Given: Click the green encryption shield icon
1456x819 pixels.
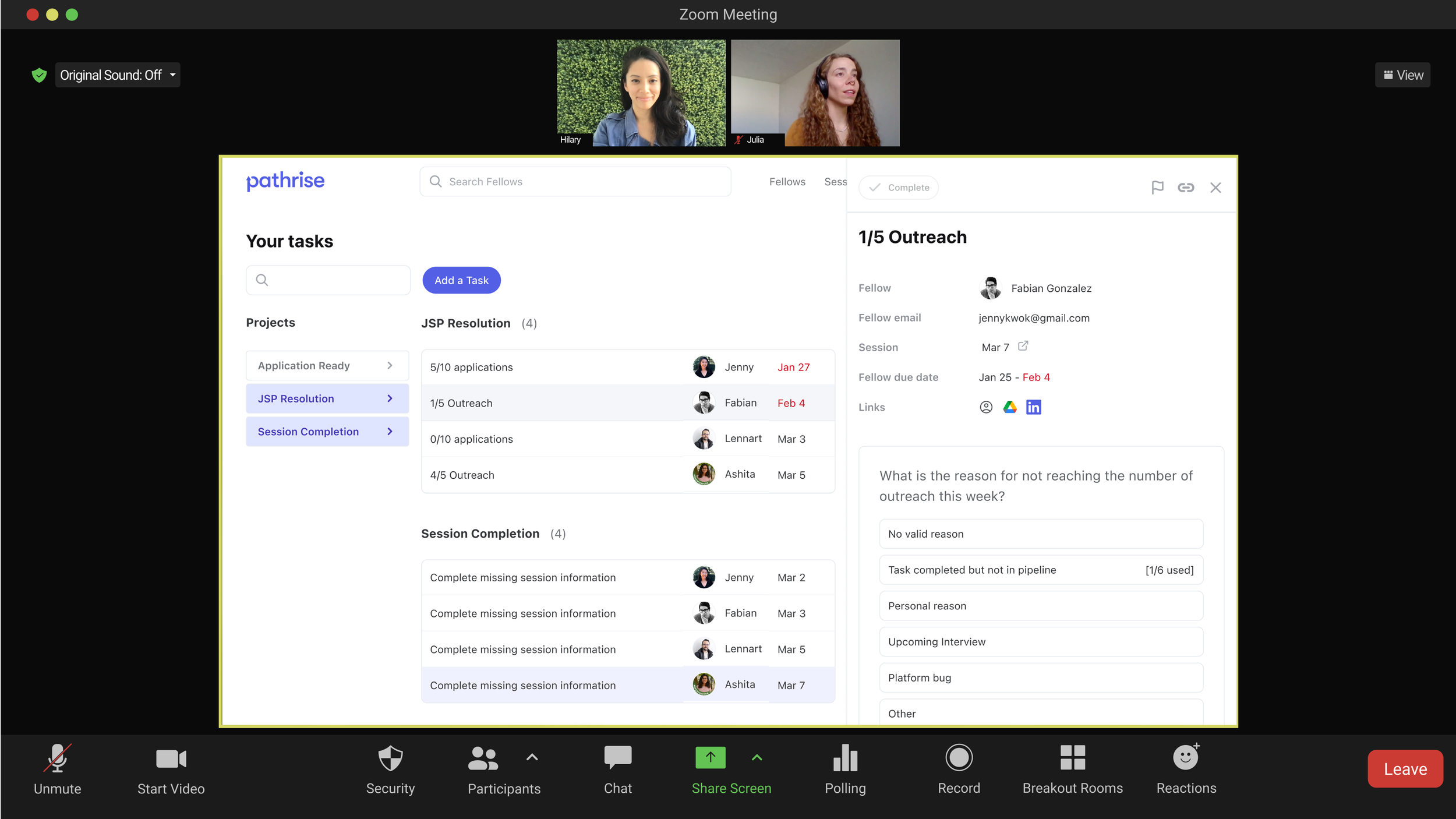Looking at the screenshot, I should pyautogui.click(x=39, y=75).
